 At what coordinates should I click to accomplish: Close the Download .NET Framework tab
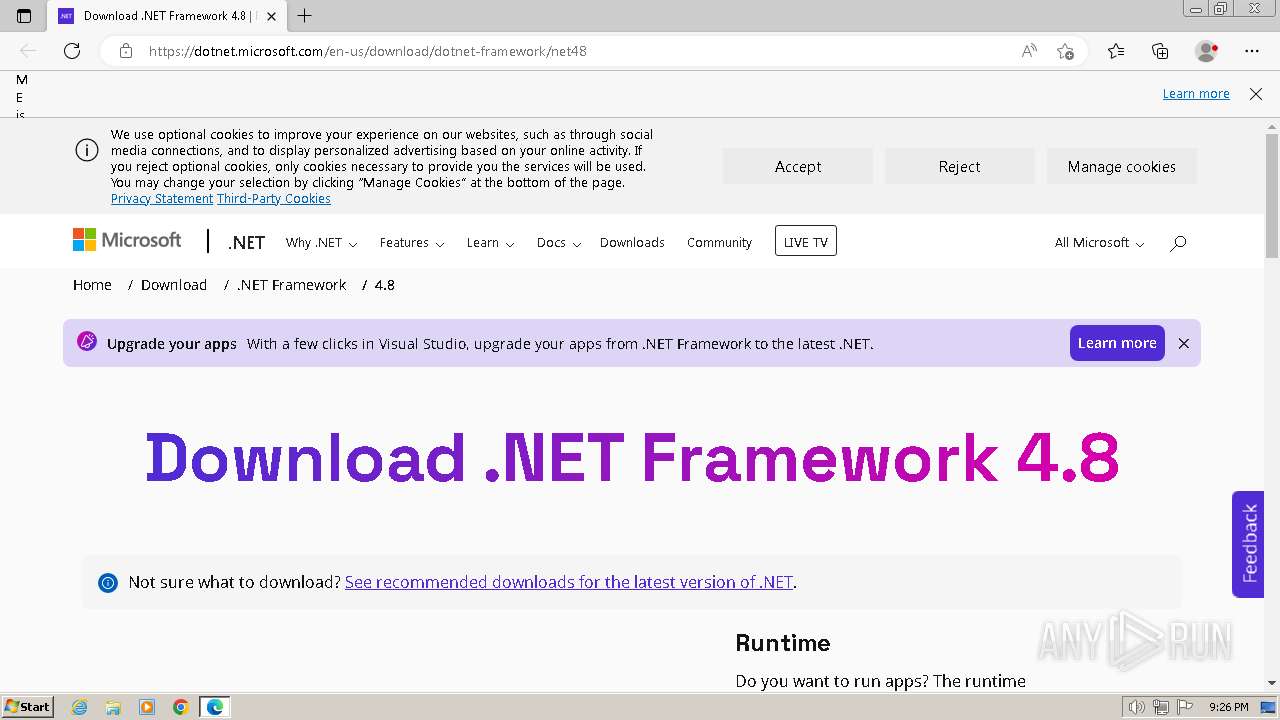pyautogui.click(x=271, y=16)
